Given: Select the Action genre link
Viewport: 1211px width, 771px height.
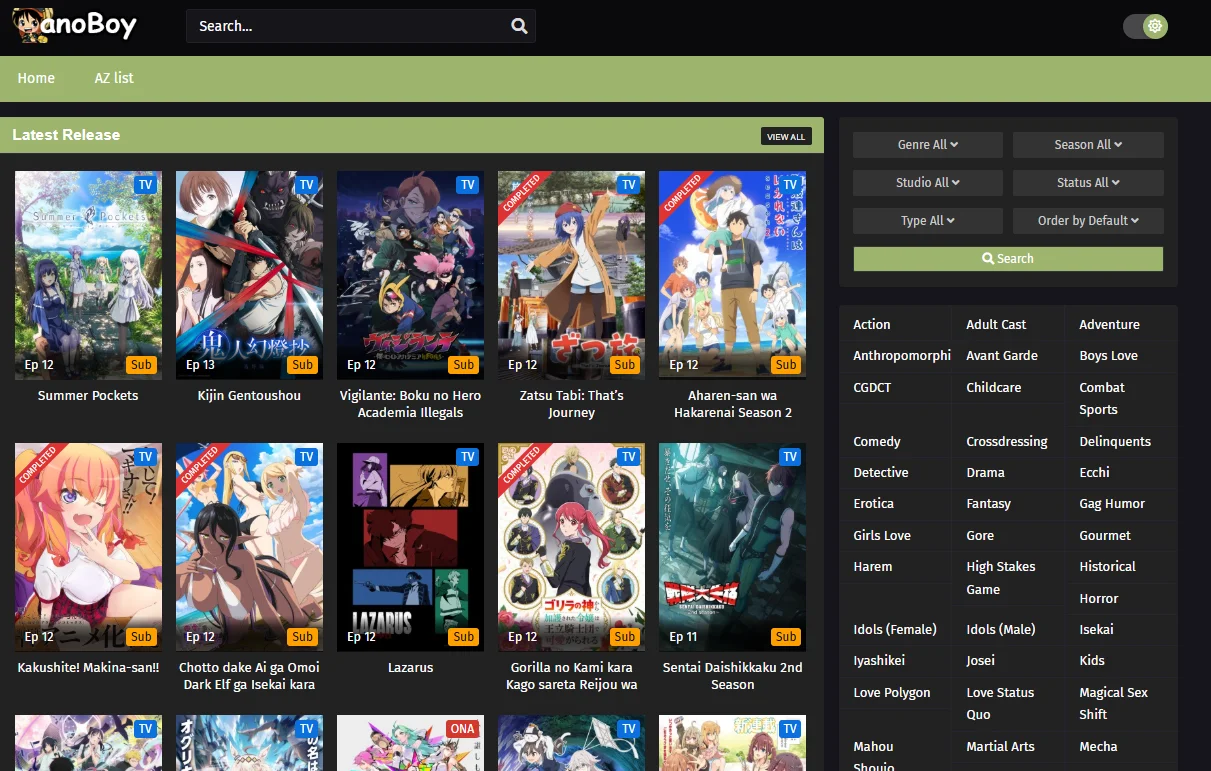Looking at the screenshot, I should point(872,325).
